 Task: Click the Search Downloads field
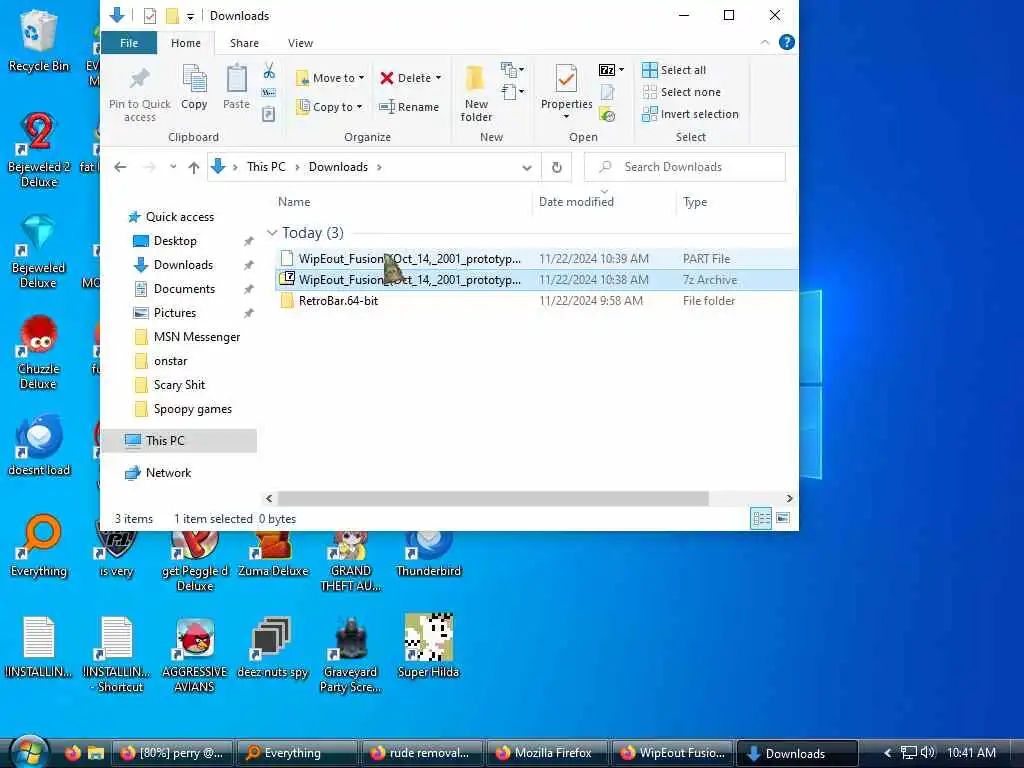(685, 167)
